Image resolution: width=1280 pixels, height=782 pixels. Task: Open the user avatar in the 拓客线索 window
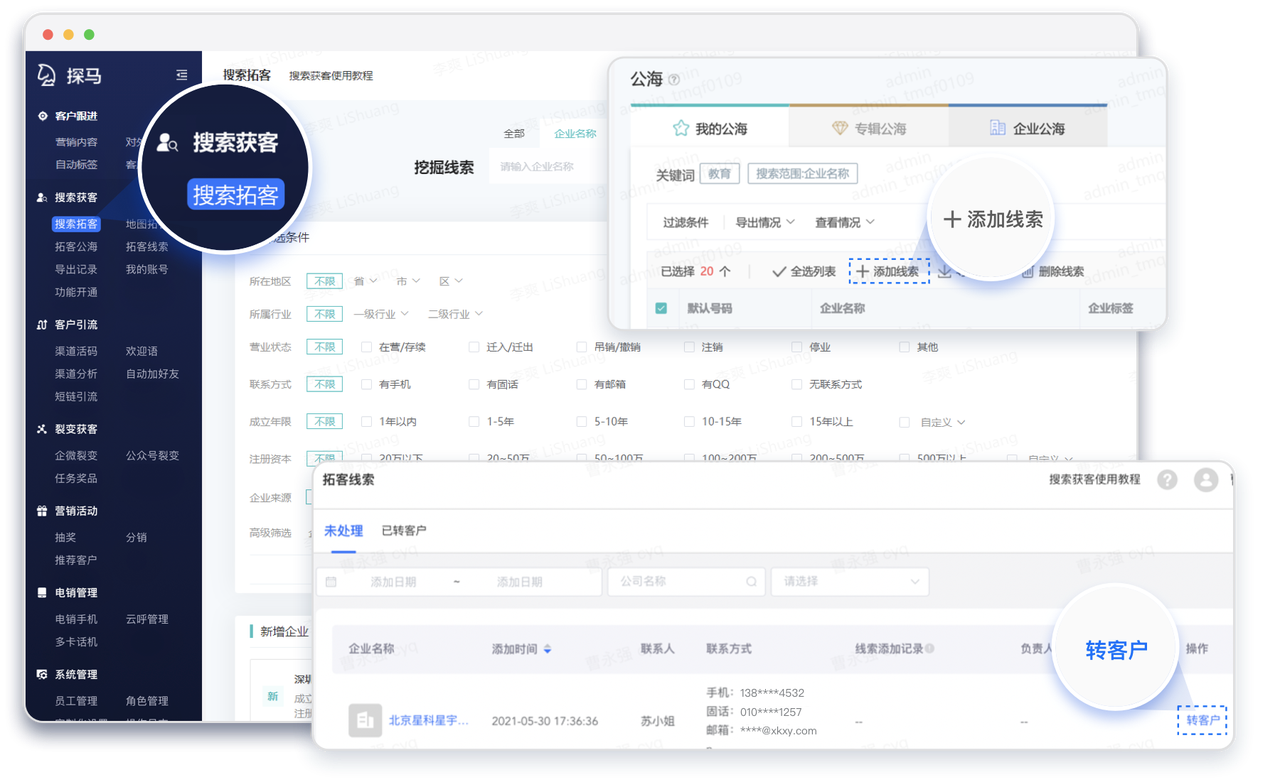pos(1206,480)
